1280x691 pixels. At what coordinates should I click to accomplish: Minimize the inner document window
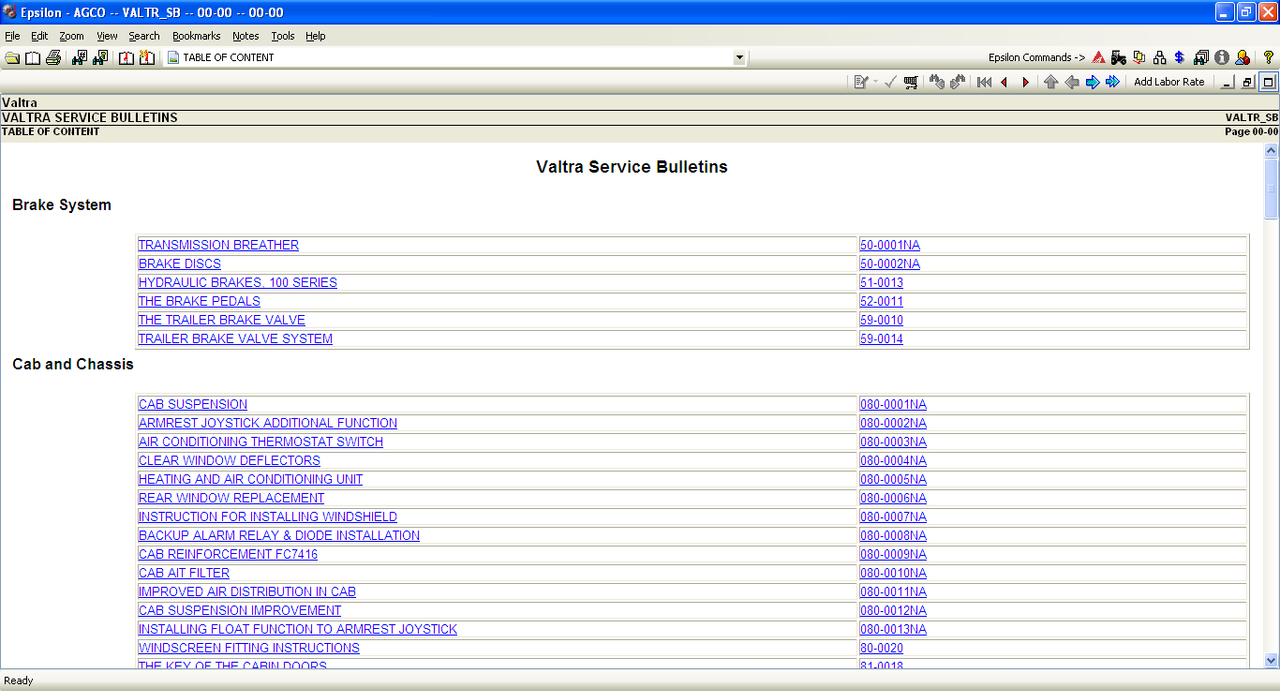tap(1227, 82)
